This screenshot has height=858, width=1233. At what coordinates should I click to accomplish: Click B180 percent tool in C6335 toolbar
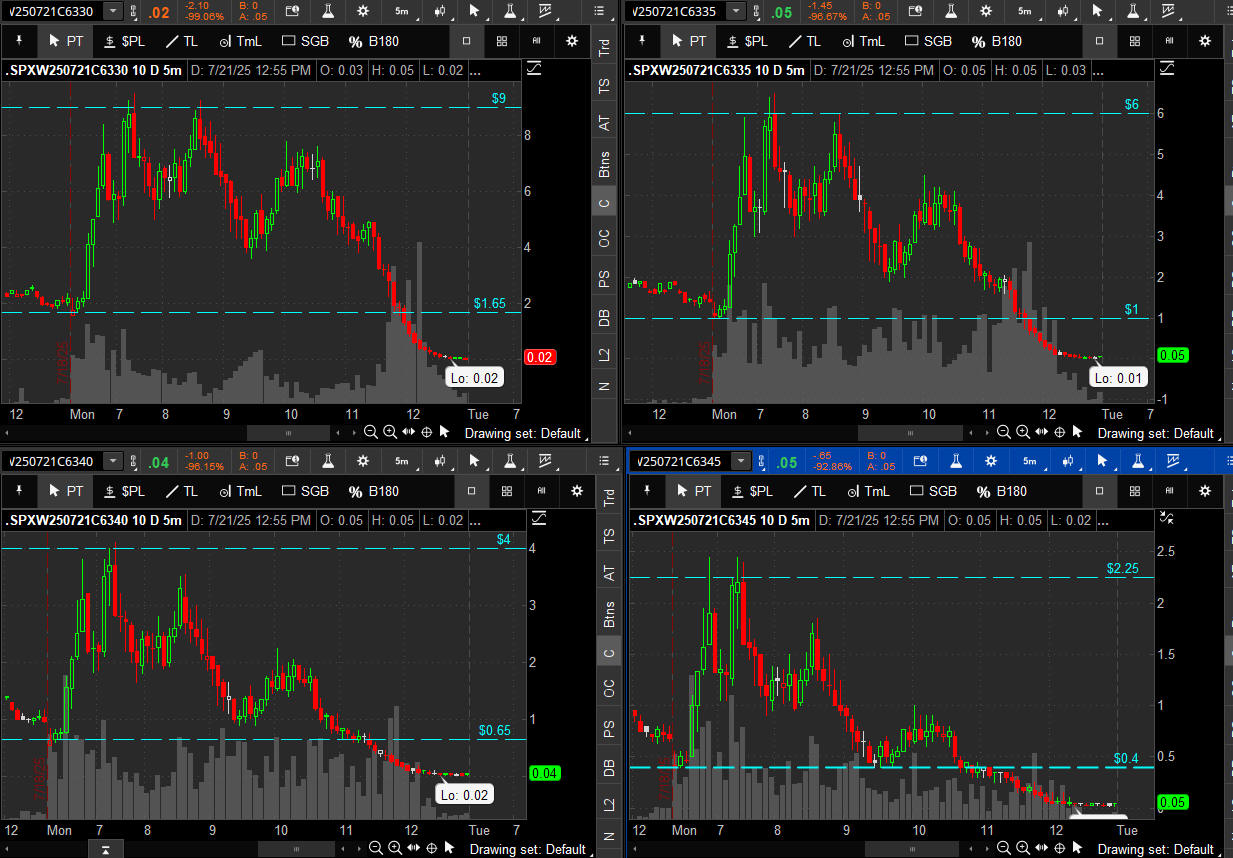point(996,41)
